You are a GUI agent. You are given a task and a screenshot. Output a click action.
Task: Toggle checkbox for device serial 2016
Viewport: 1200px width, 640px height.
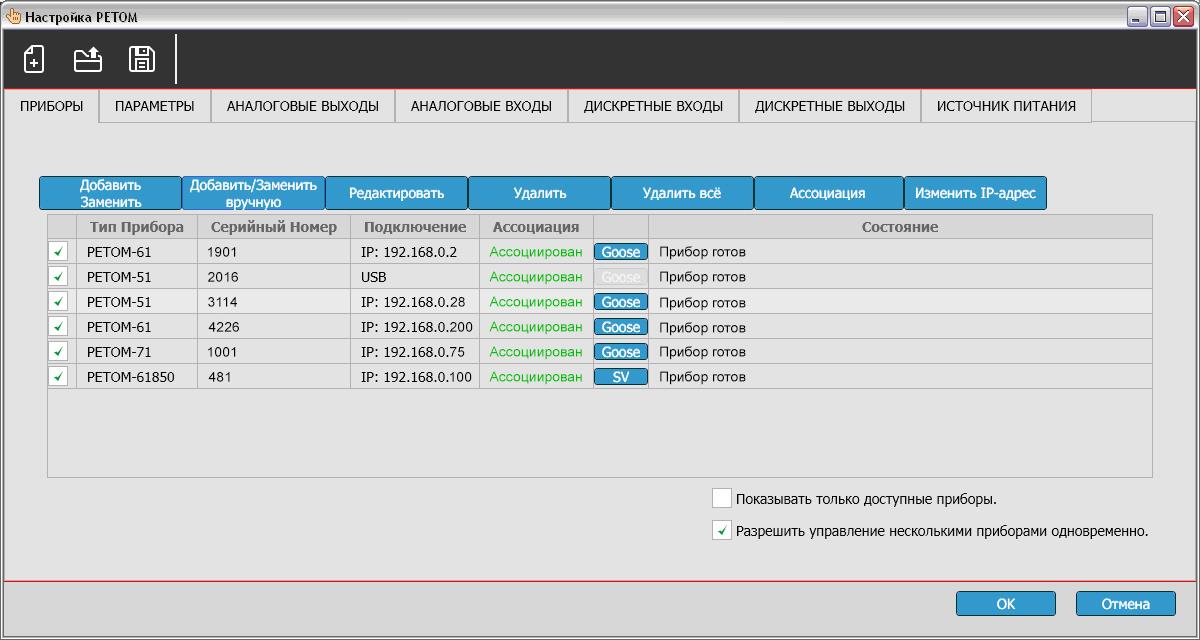59,277
